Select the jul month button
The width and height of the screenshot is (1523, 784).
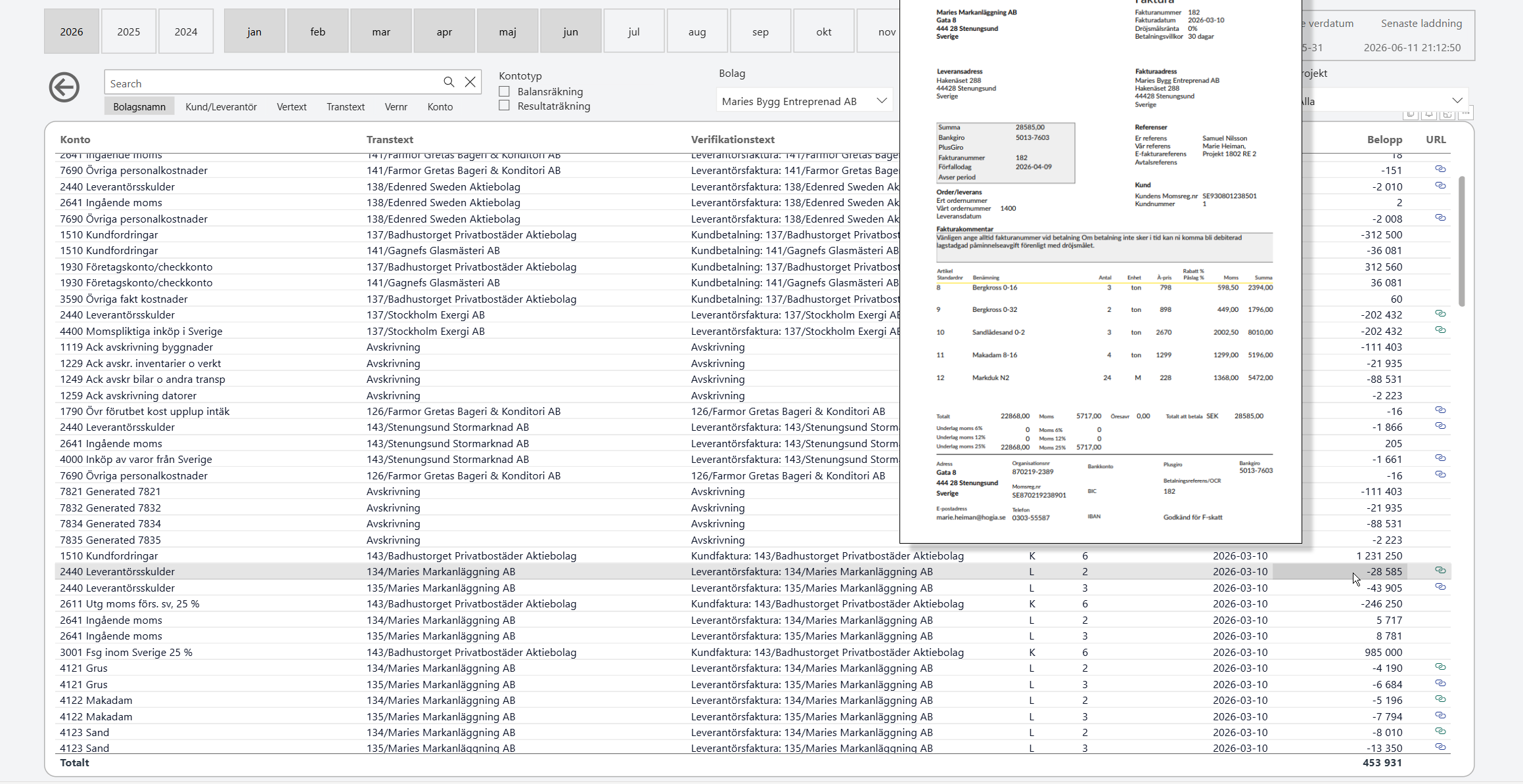point(634,32)
